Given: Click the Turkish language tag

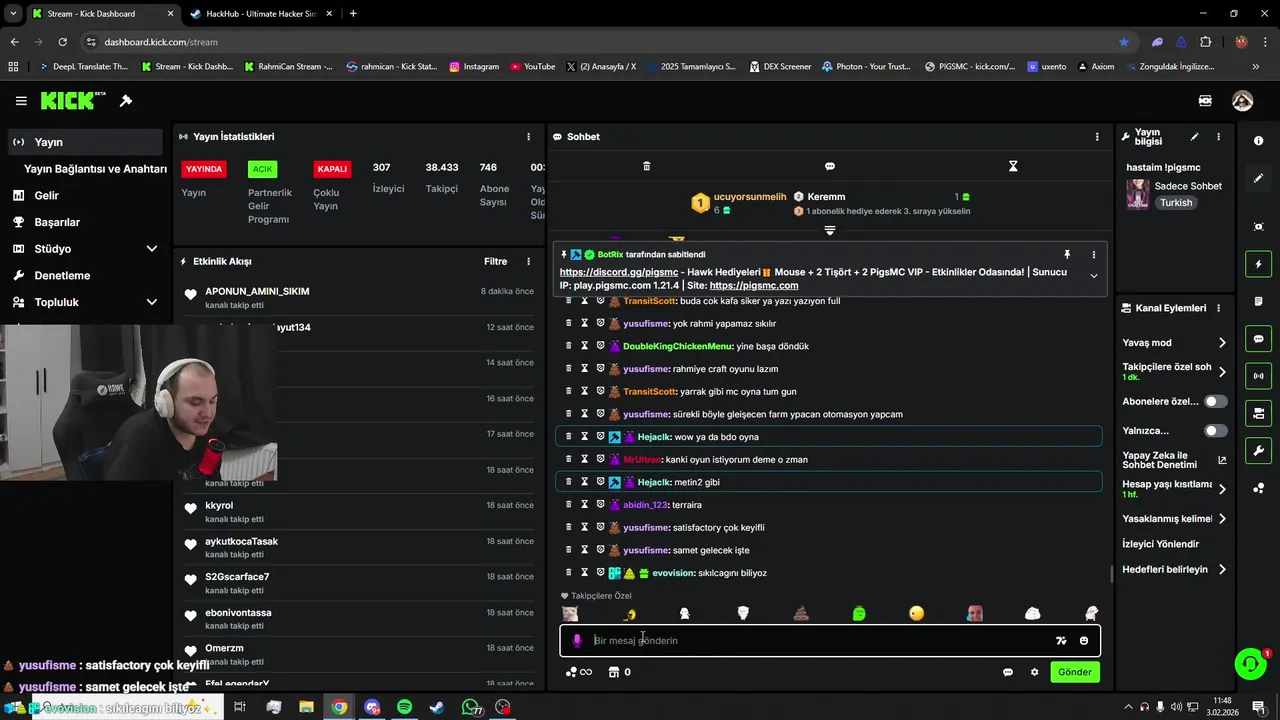Looking at the screenshot, I should [1176, 203].
